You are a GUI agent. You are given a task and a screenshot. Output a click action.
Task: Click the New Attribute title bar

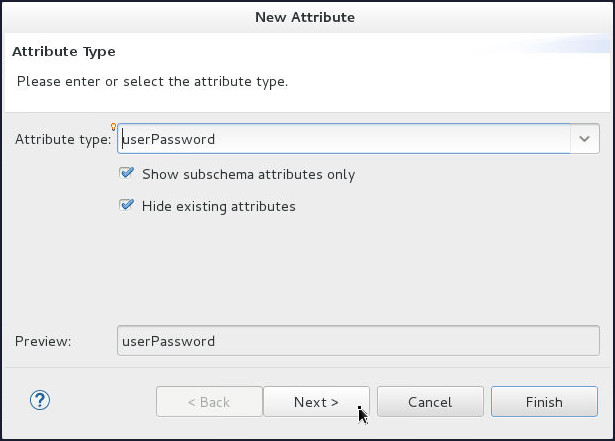pos(305,17)
